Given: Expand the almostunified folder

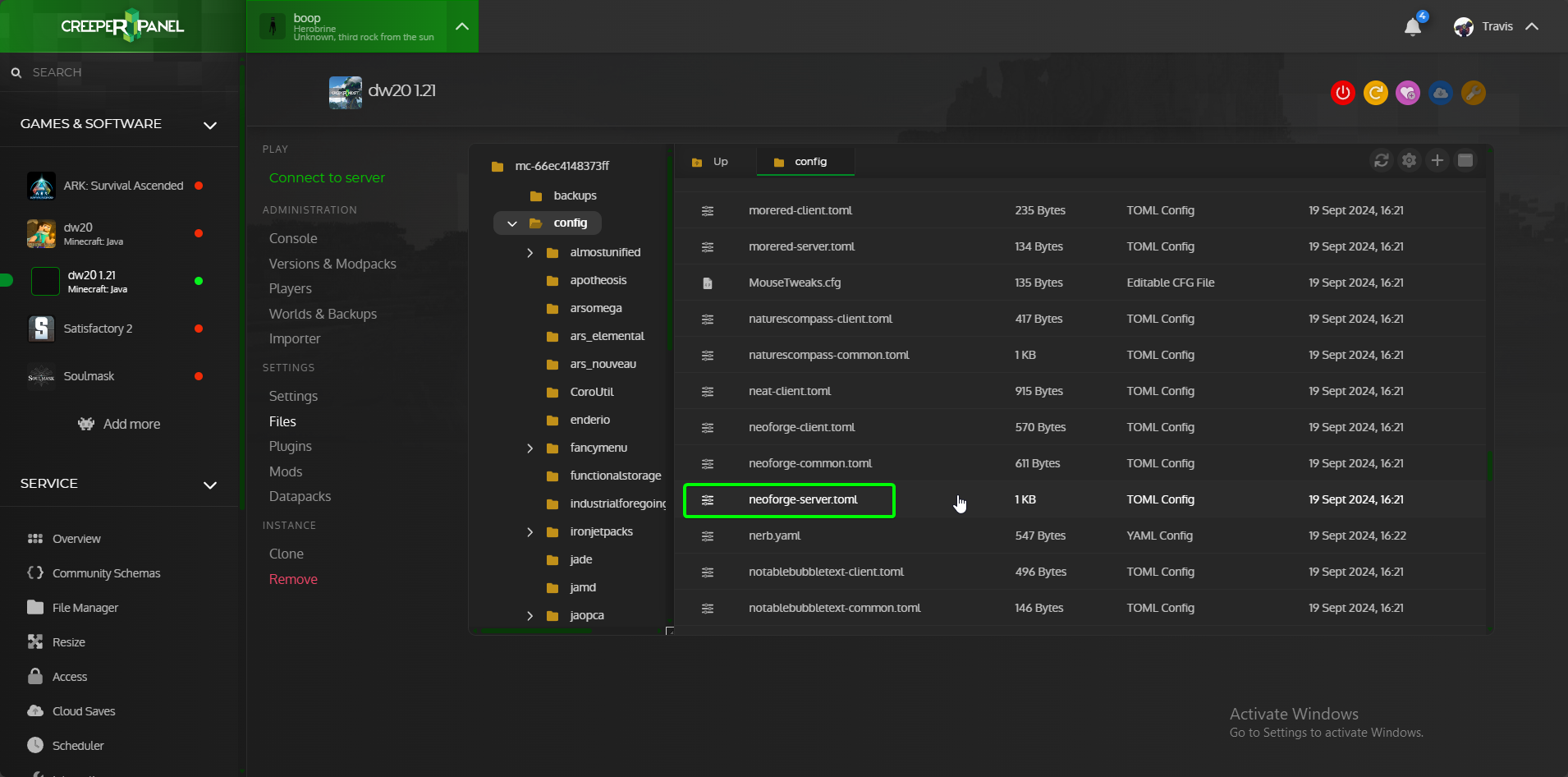Looking at the screenshot, I should click(x=530, y=253).
